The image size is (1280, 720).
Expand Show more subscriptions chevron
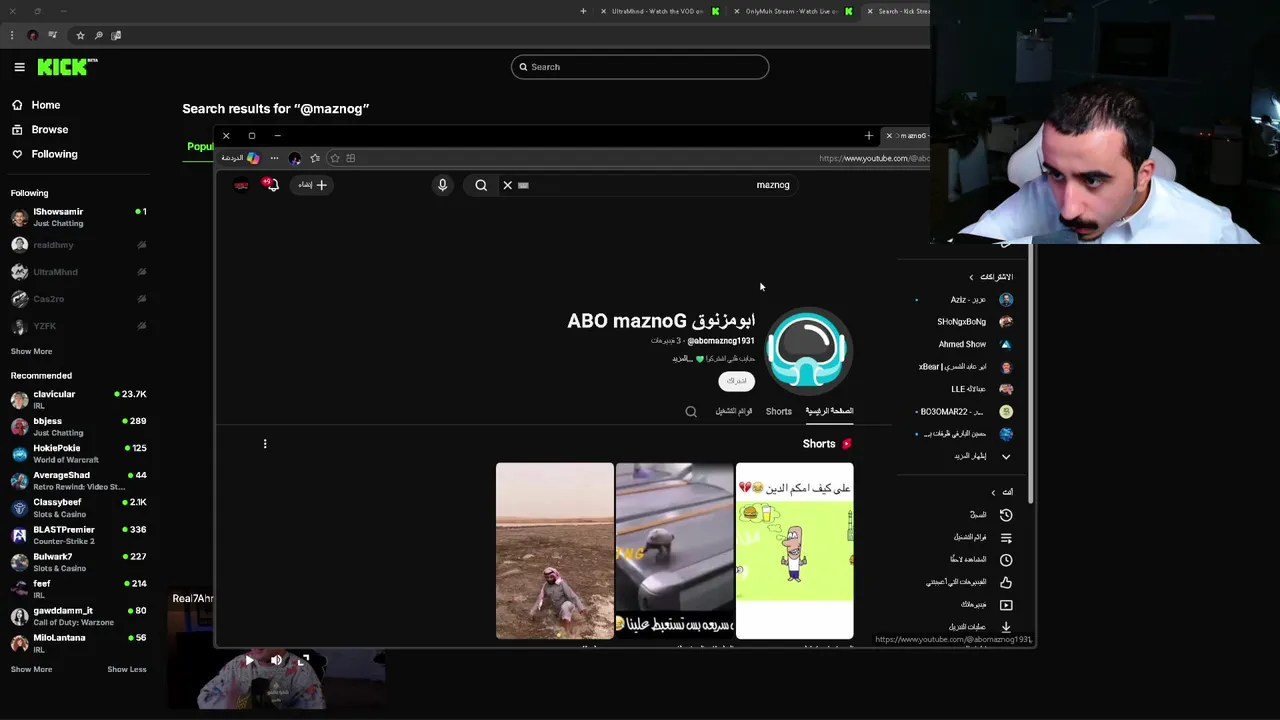(1006, 456)
